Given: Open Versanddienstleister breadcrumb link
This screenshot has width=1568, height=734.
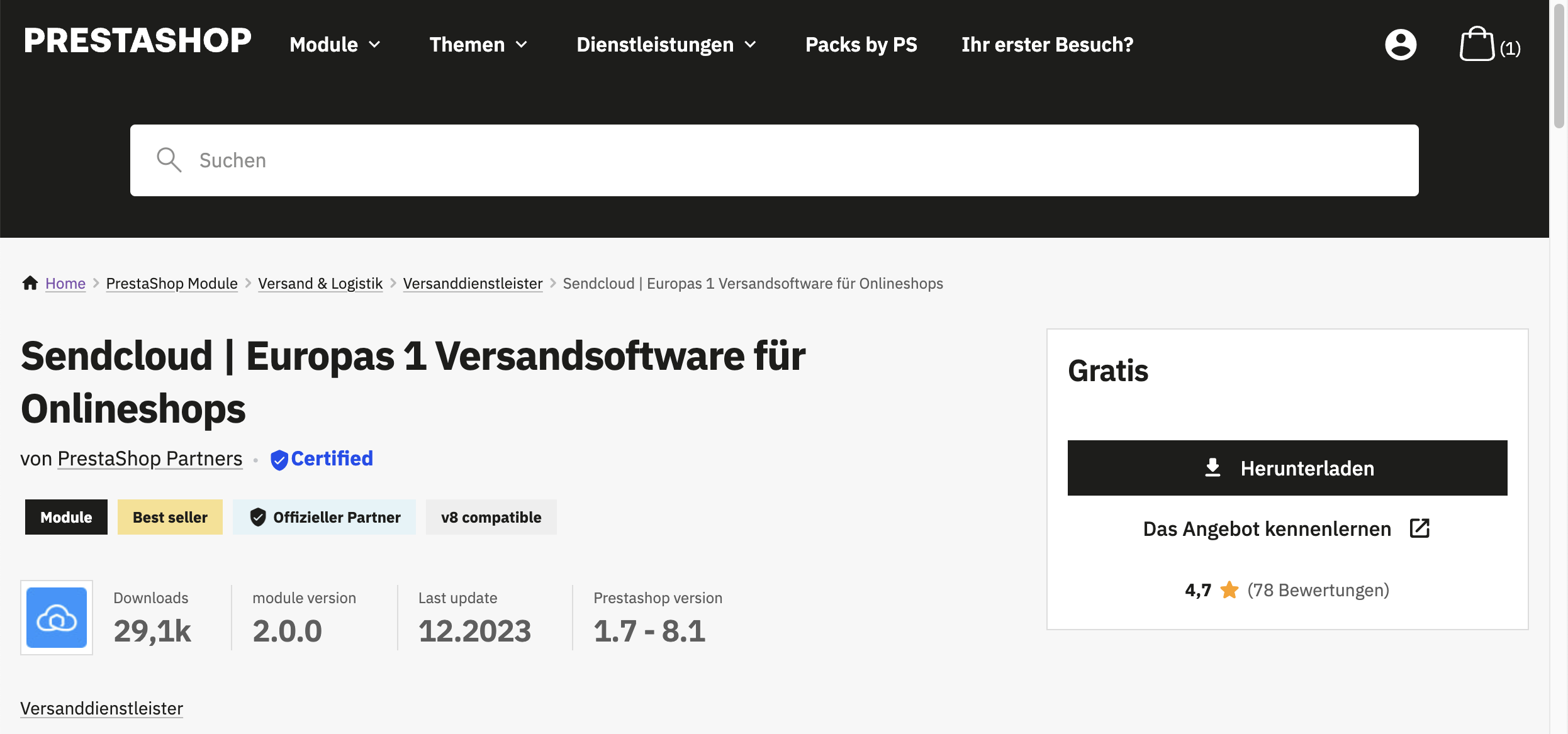Looking at the screenshot, I should tap(473, 284).
